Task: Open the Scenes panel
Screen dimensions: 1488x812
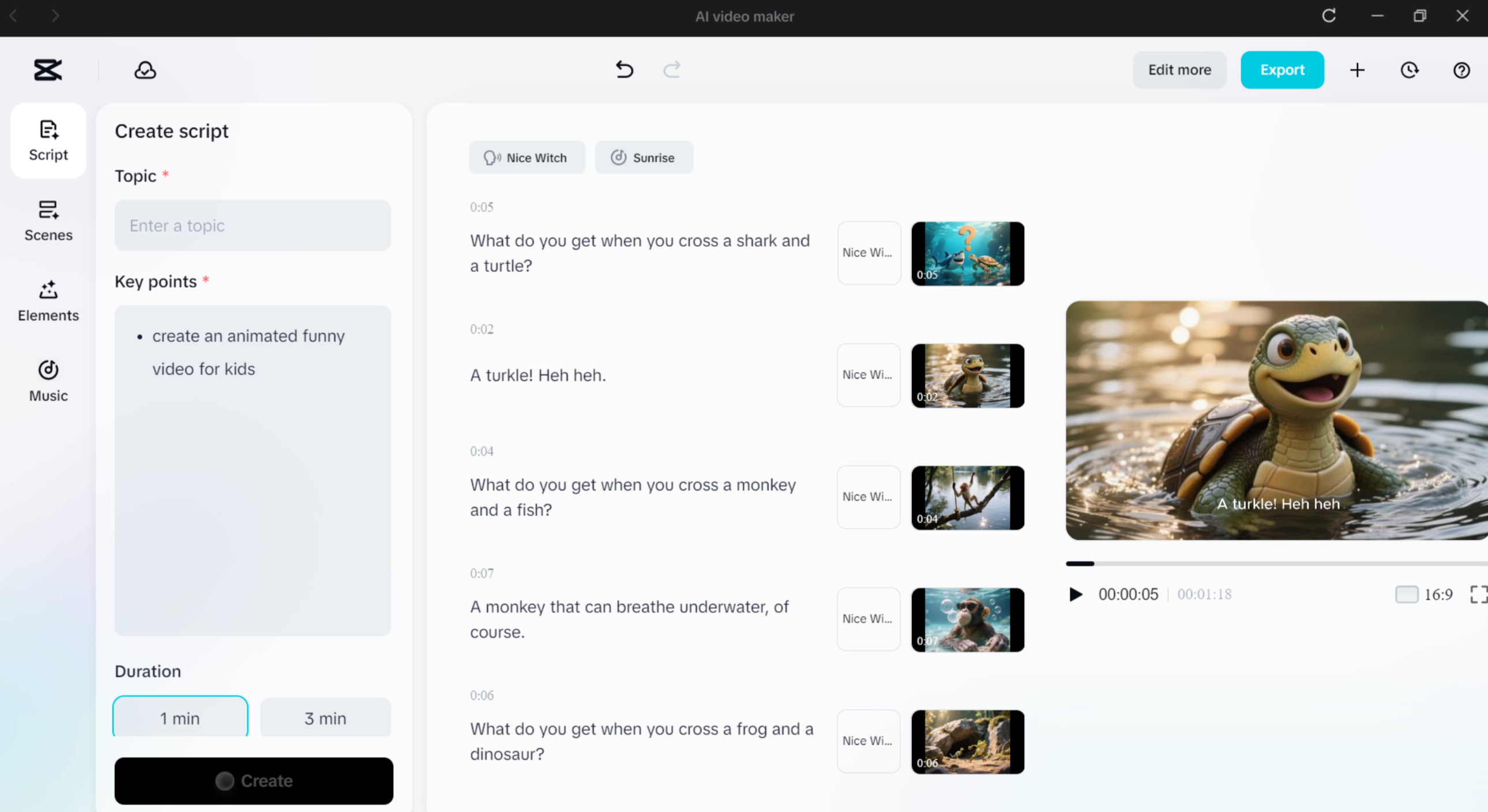Action: tap(48, 221)
